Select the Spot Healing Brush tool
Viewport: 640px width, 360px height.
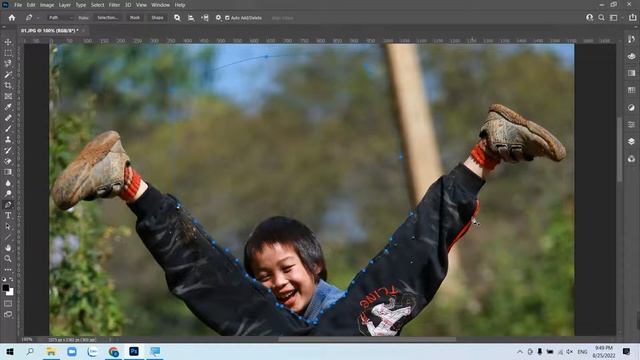click(8, 118)
